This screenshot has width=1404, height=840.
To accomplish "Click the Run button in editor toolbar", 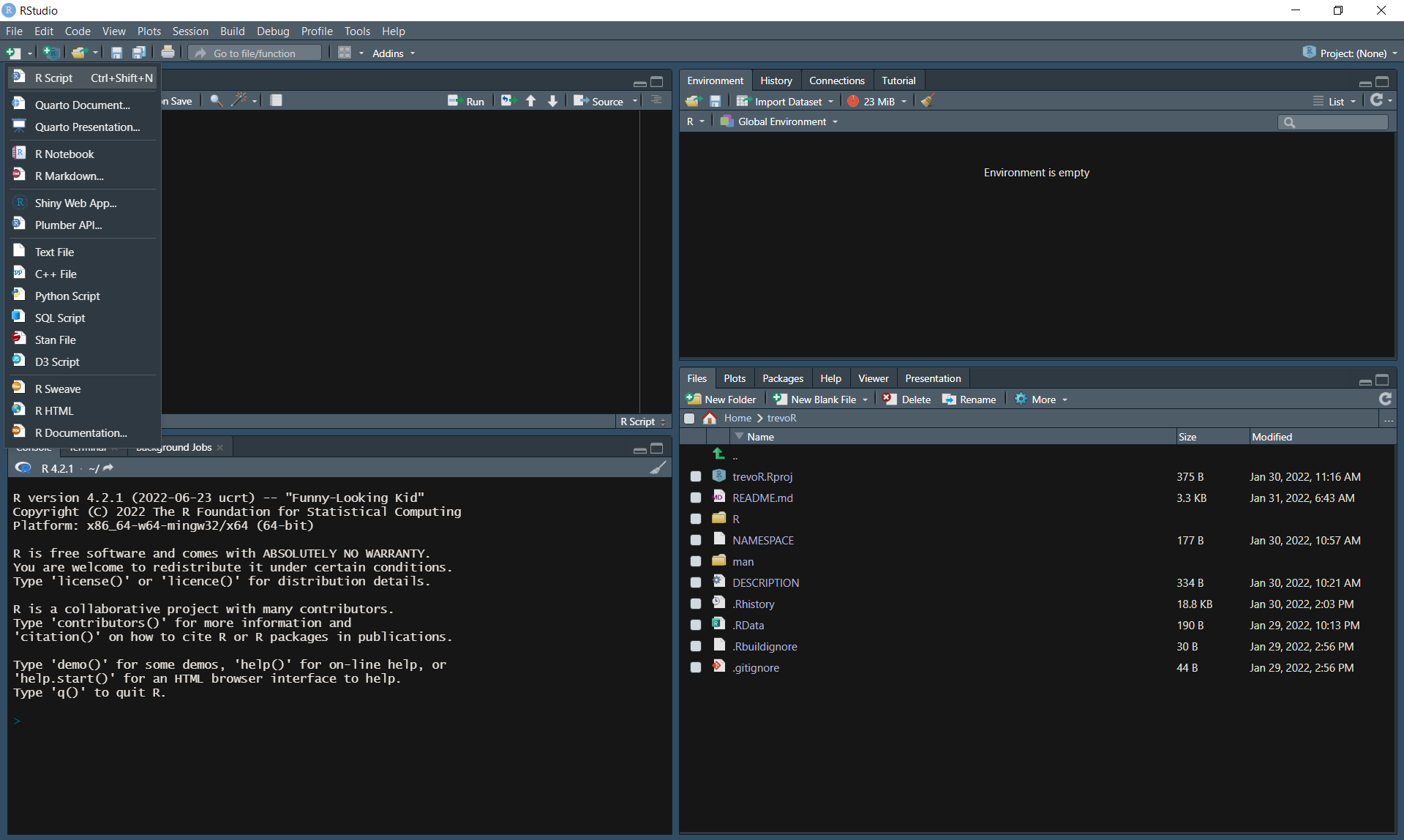I will tap(466, 101).
